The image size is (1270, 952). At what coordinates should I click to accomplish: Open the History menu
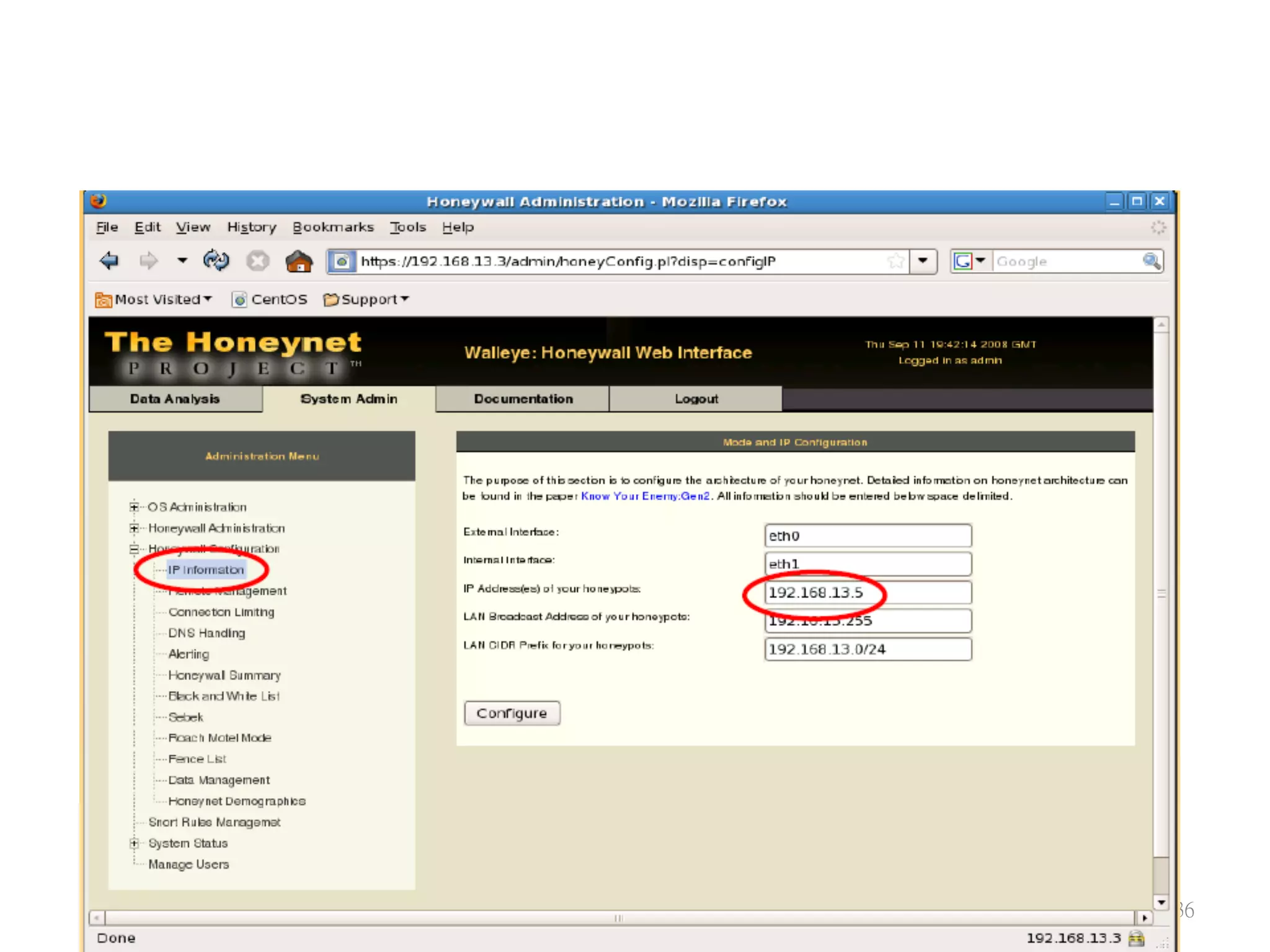(251, 227)
